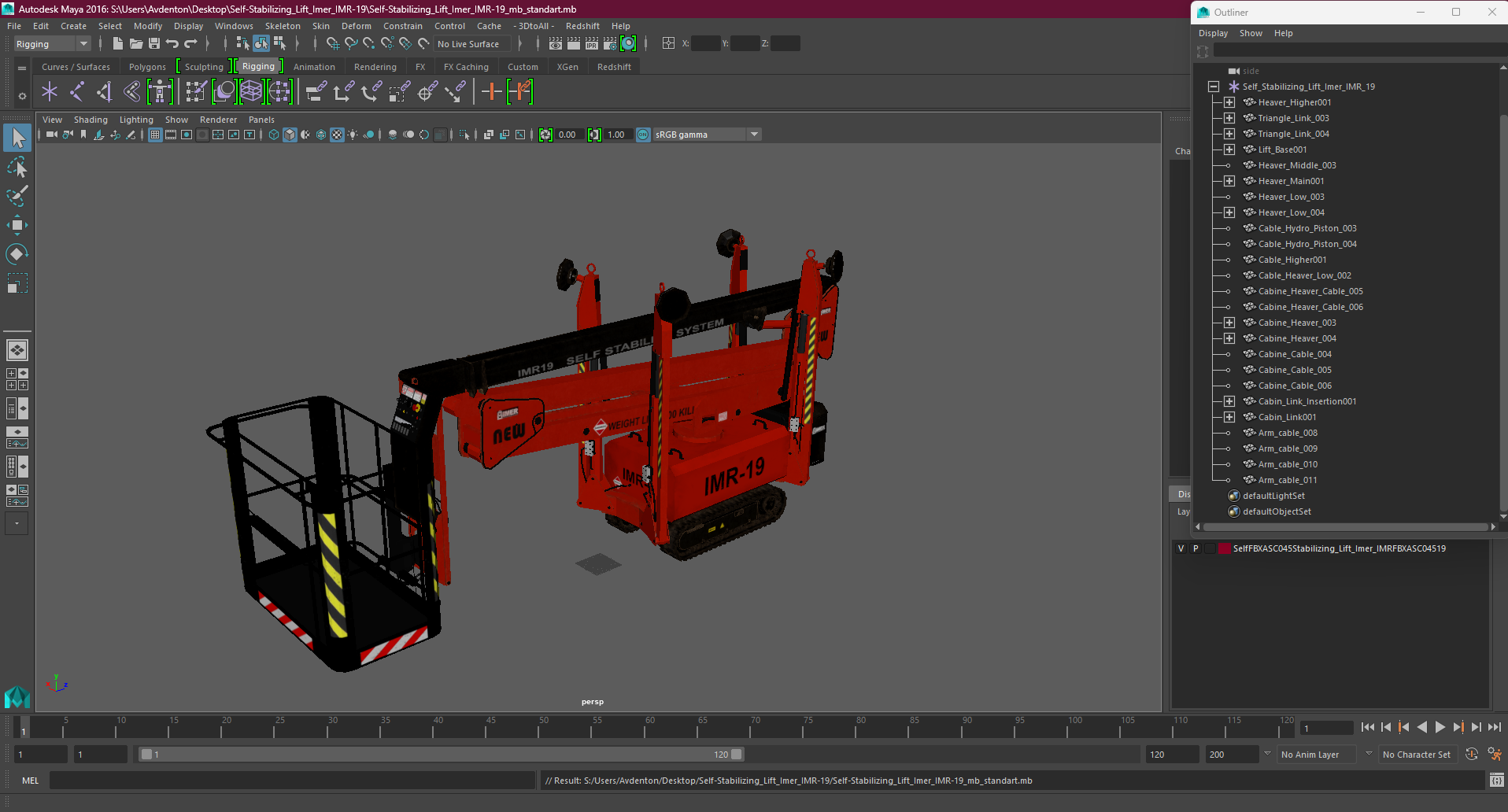Viewport: 1508px width, 812px height.
Task: Click the Parent Constraint shelf icon
Action: pyautogui.click(x=316, y=92)
